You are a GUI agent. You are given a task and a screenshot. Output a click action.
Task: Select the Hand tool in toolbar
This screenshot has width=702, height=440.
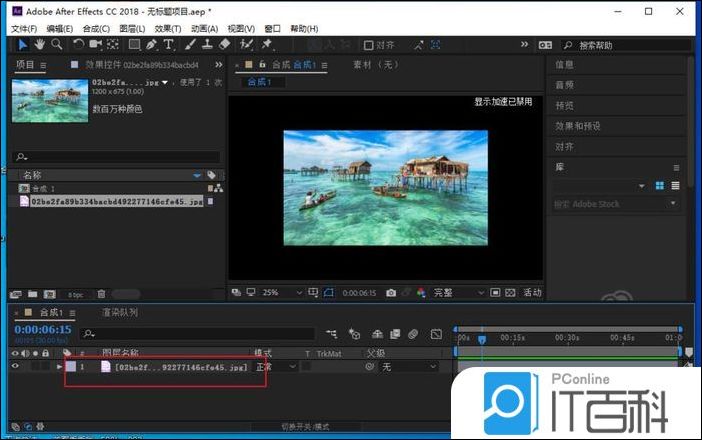pos(39,44)
